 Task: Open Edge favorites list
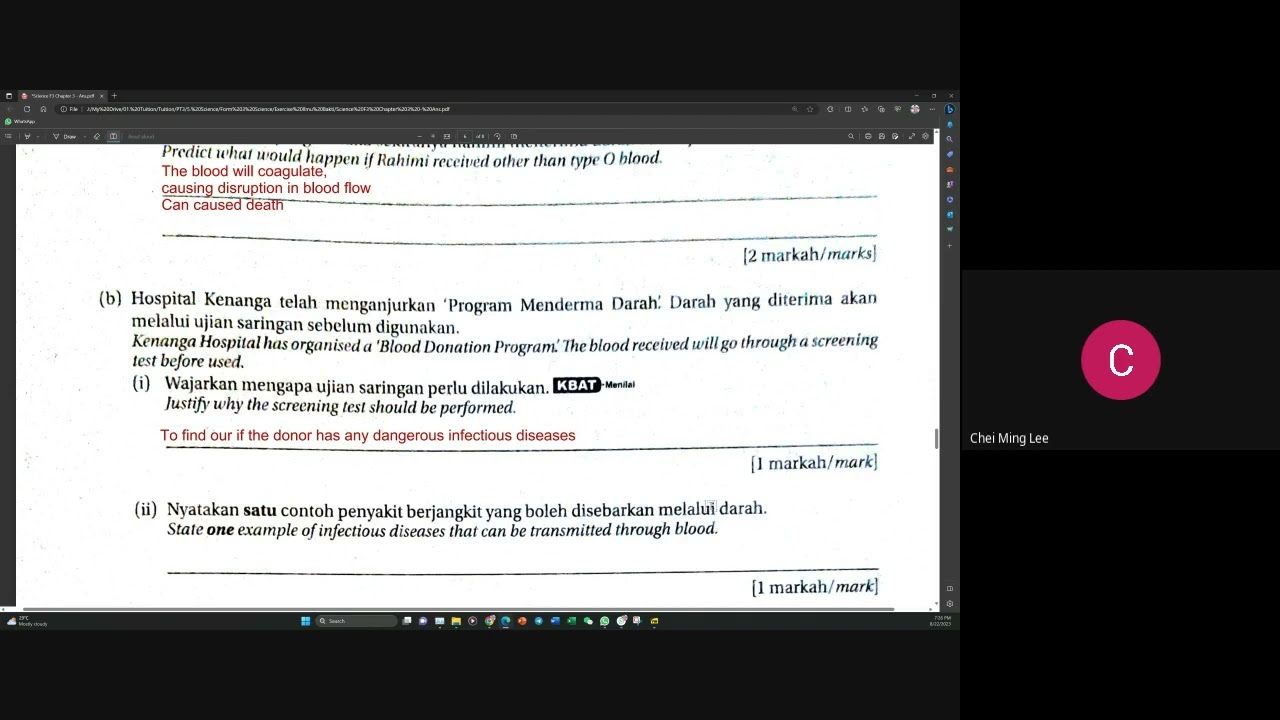[x=865, y=109]
